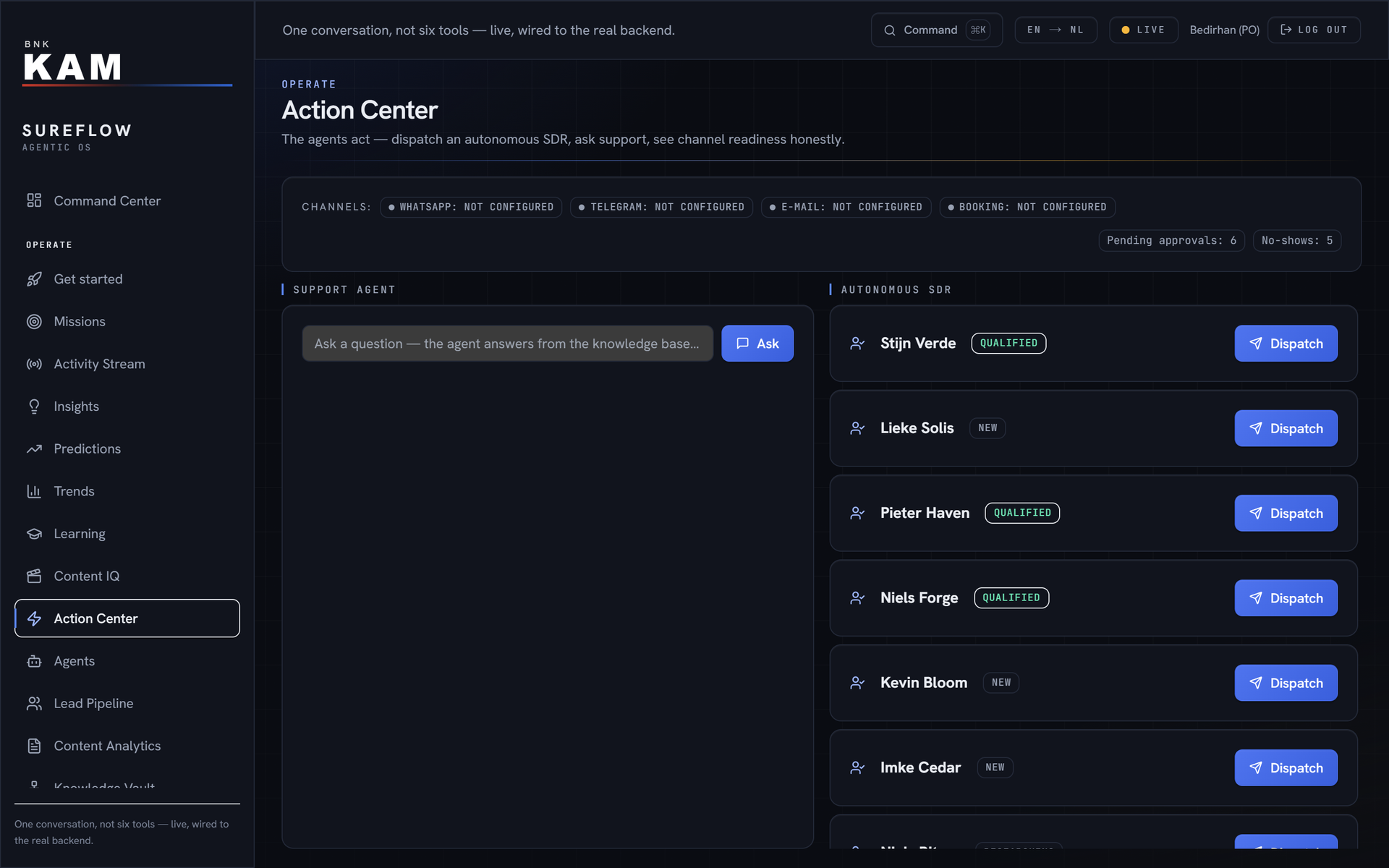Click the Get started rocket icon
The height and width of the screenshot is (868, 1389).
click(34, 279)
